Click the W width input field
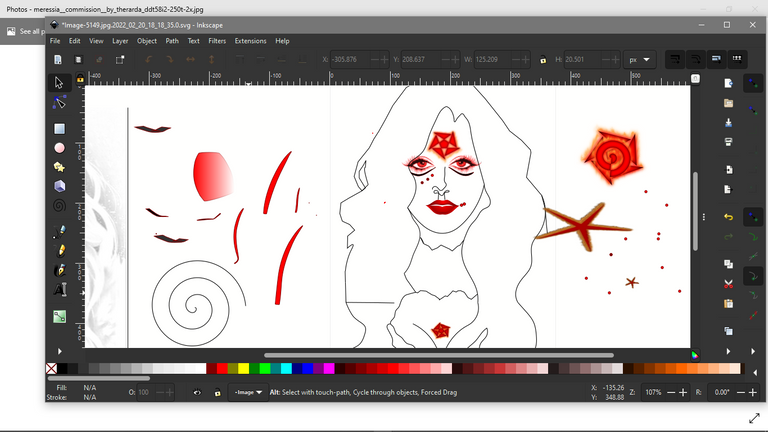The width and height of the screenshot is (768, 432). click(493, 60)
